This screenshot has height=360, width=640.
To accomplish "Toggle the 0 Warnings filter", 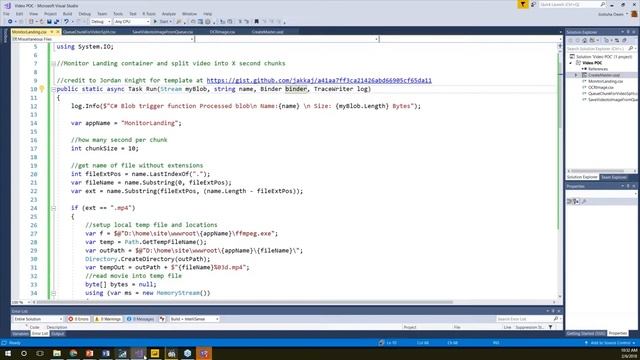I will pos(108,319).
